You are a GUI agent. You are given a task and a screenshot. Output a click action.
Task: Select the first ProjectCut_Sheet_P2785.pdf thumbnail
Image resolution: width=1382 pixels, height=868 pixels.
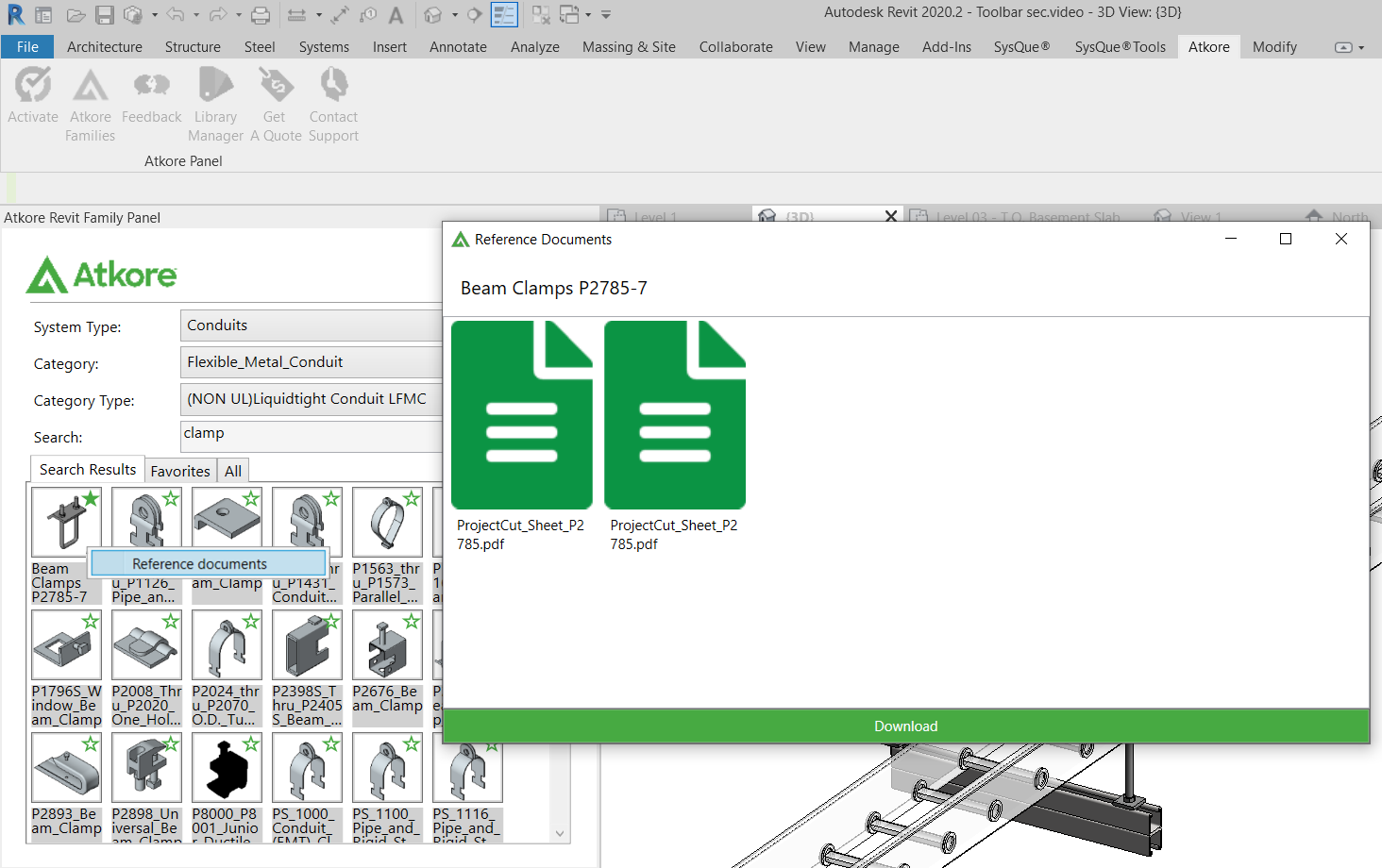pos(521,415)
